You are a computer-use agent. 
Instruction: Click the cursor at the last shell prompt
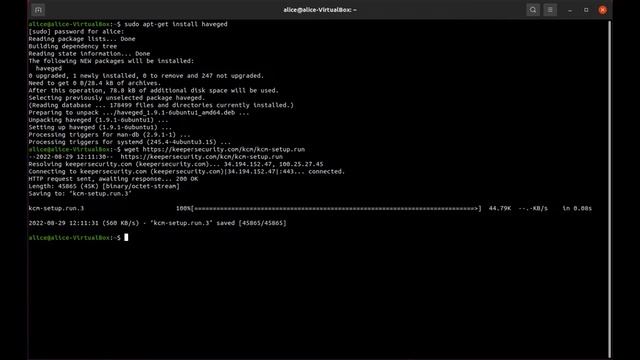[126, 237]
